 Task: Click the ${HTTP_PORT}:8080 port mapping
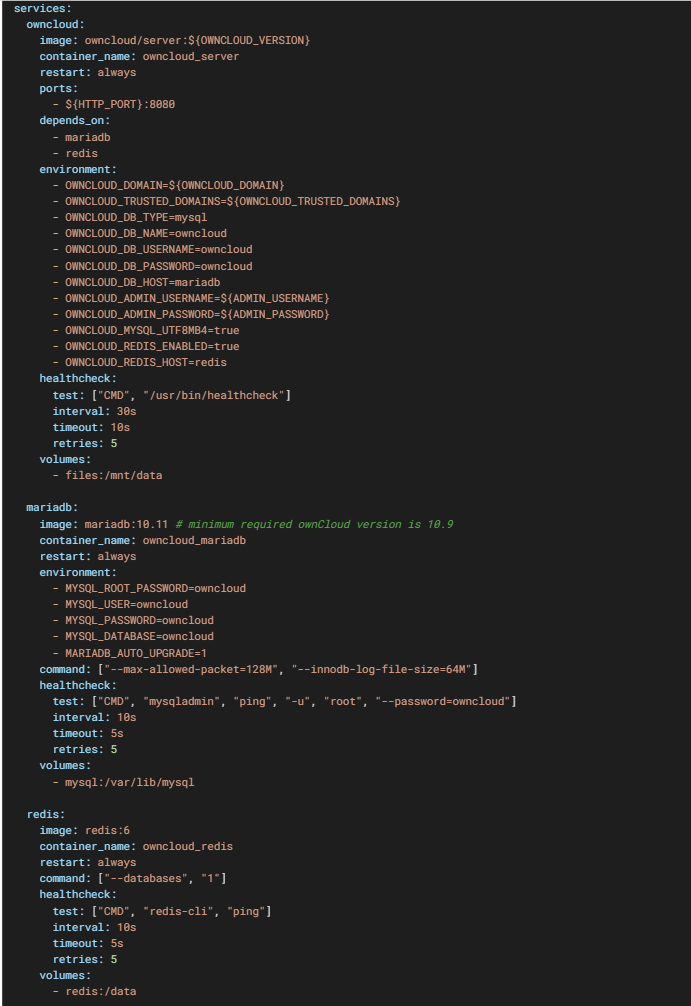tap(120, 104)
